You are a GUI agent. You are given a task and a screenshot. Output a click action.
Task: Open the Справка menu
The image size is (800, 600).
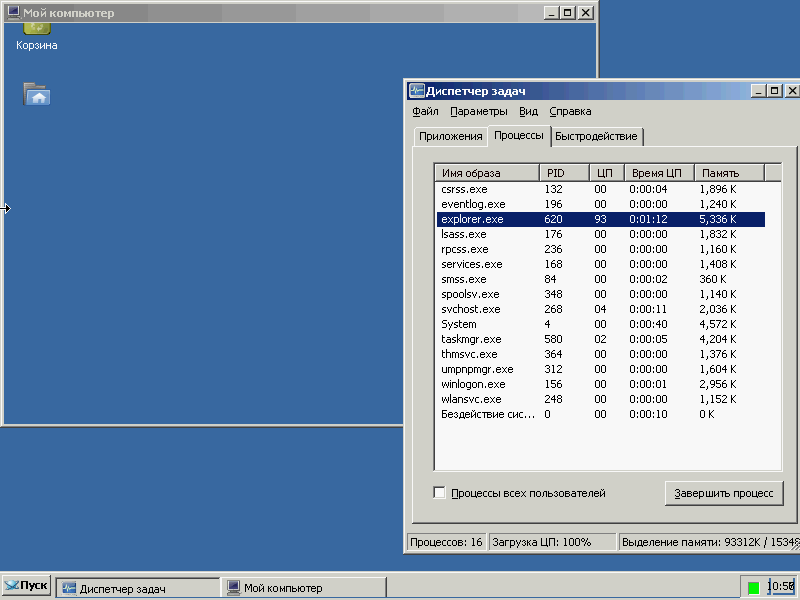[570, 111]
